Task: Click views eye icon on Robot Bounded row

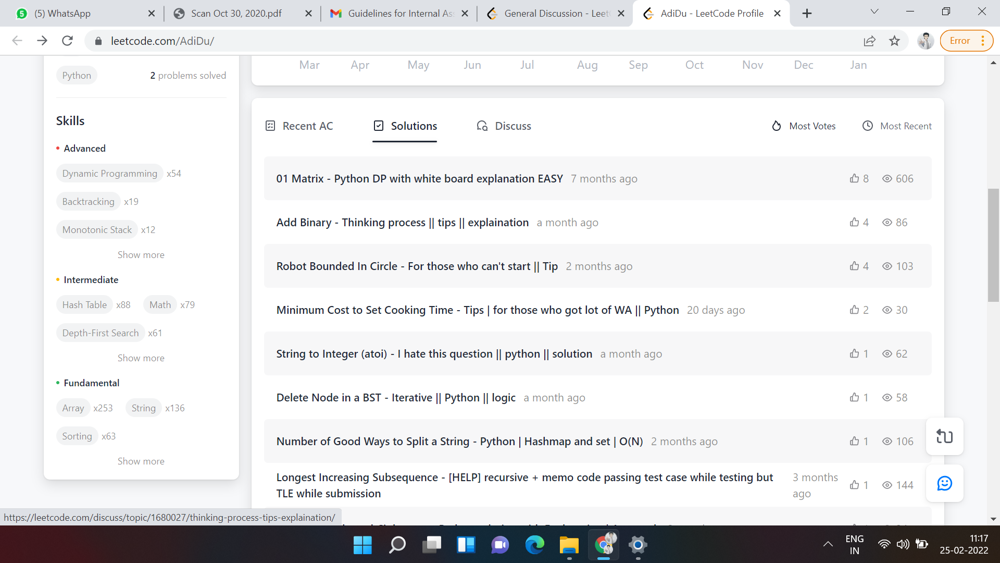Action: pos(886,267)
